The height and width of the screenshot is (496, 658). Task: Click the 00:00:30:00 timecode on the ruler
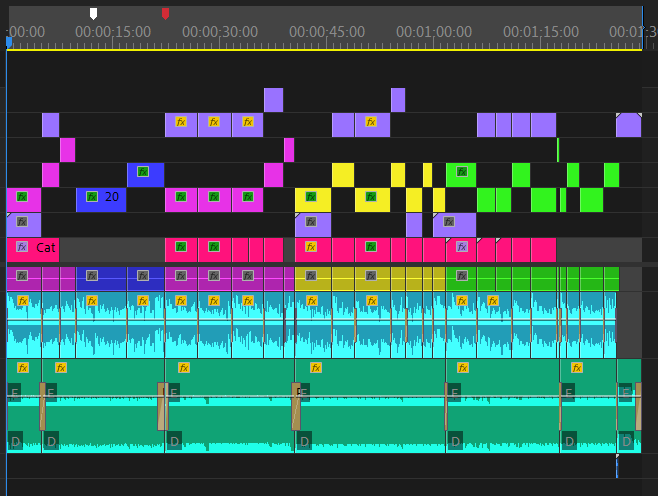click(220, 31)
